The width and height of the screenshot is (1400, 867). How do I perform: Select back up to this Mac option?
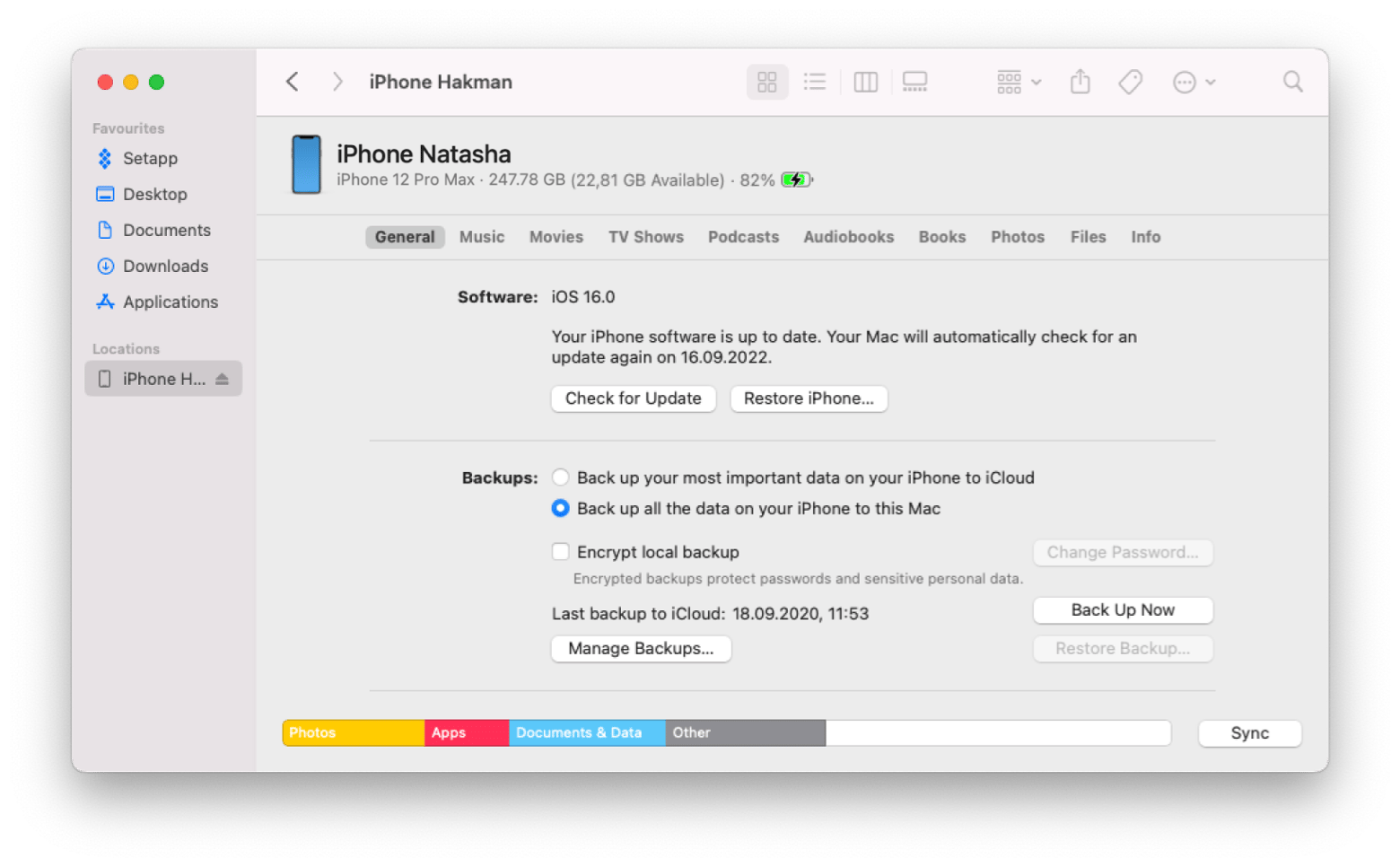(x=560, y=508)
